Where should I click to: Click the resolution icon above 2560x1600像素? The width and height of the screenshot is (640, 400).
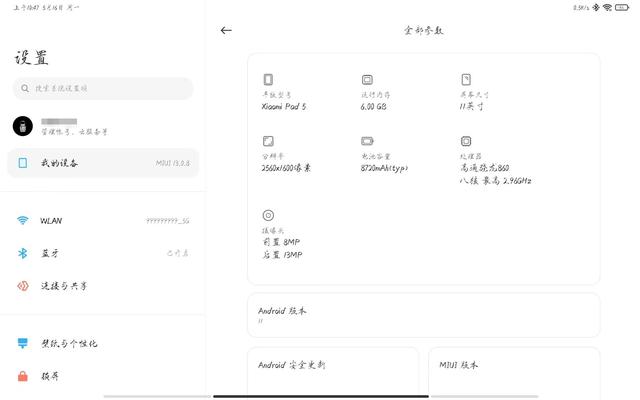point(268,141)
